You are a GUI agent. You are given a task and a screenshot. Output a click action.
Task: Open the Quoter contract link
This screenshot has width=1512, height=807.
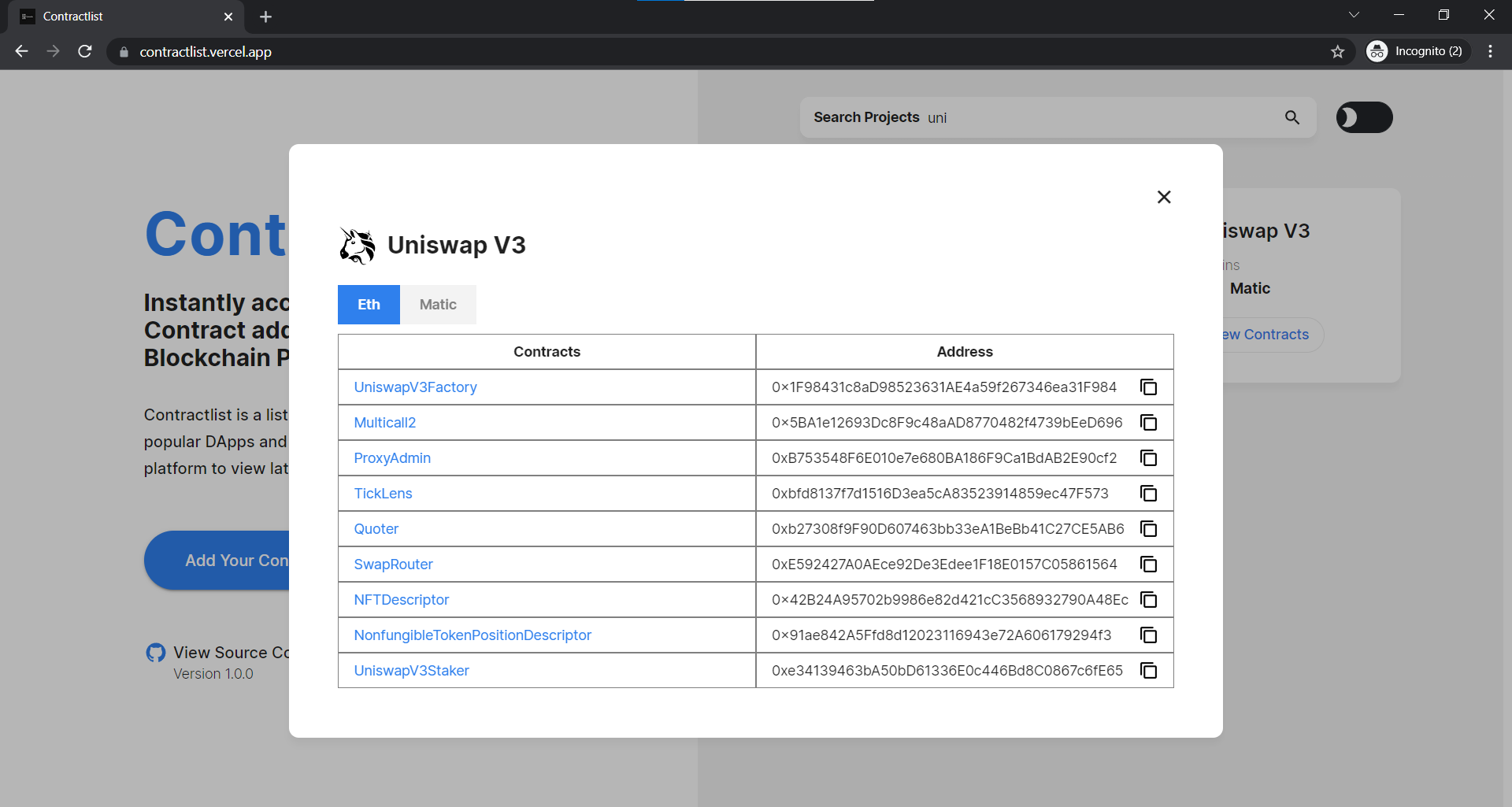(376, 529)
